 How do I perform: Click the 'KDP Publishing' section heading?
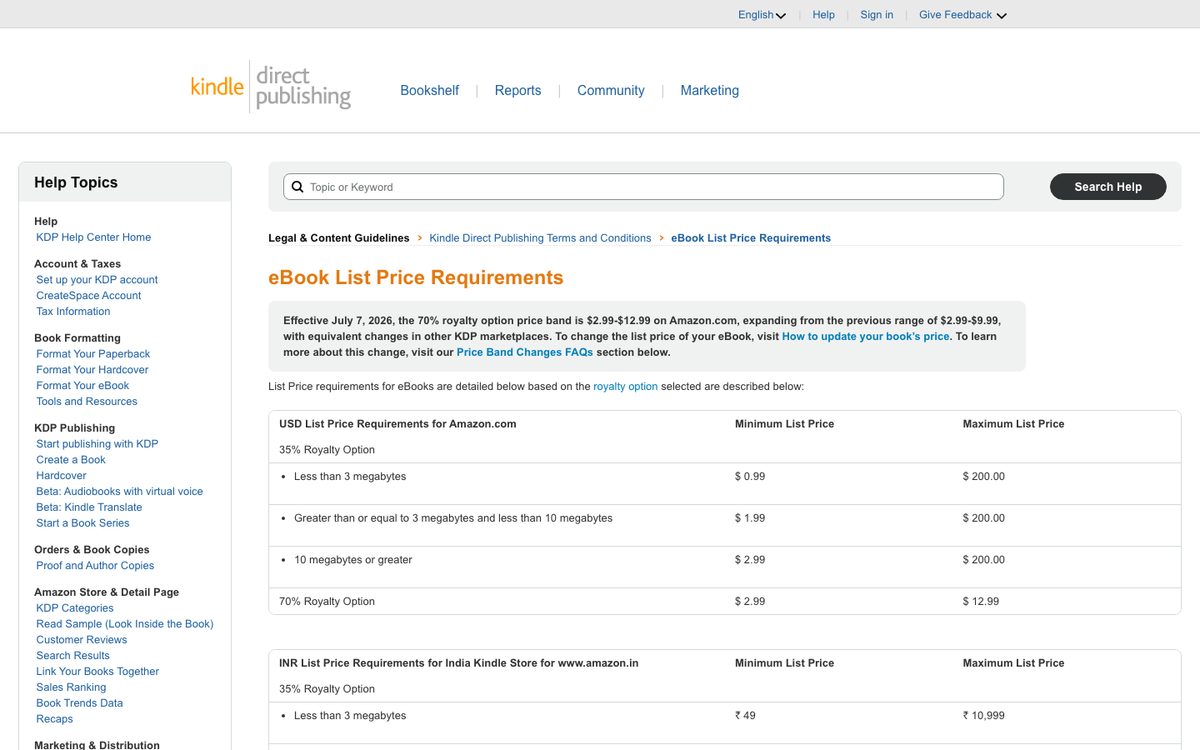[75, 428]
